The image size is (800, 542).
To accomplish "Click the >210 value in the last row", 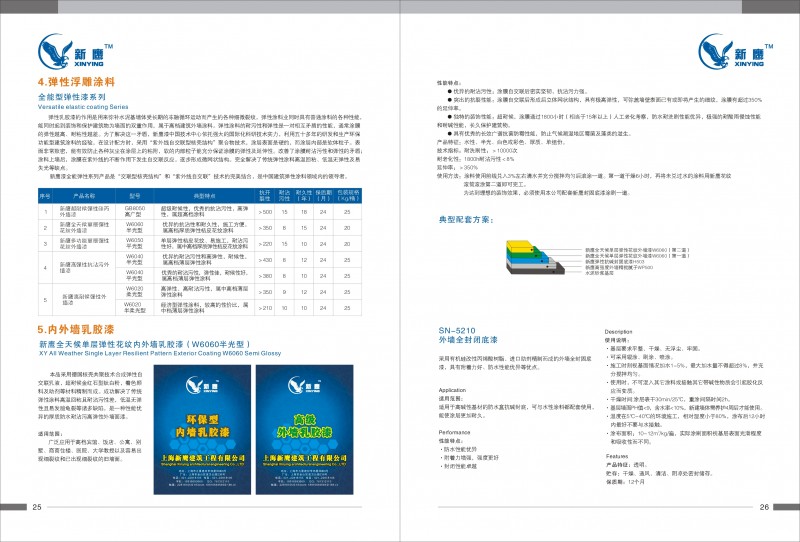I will (265, 308).
